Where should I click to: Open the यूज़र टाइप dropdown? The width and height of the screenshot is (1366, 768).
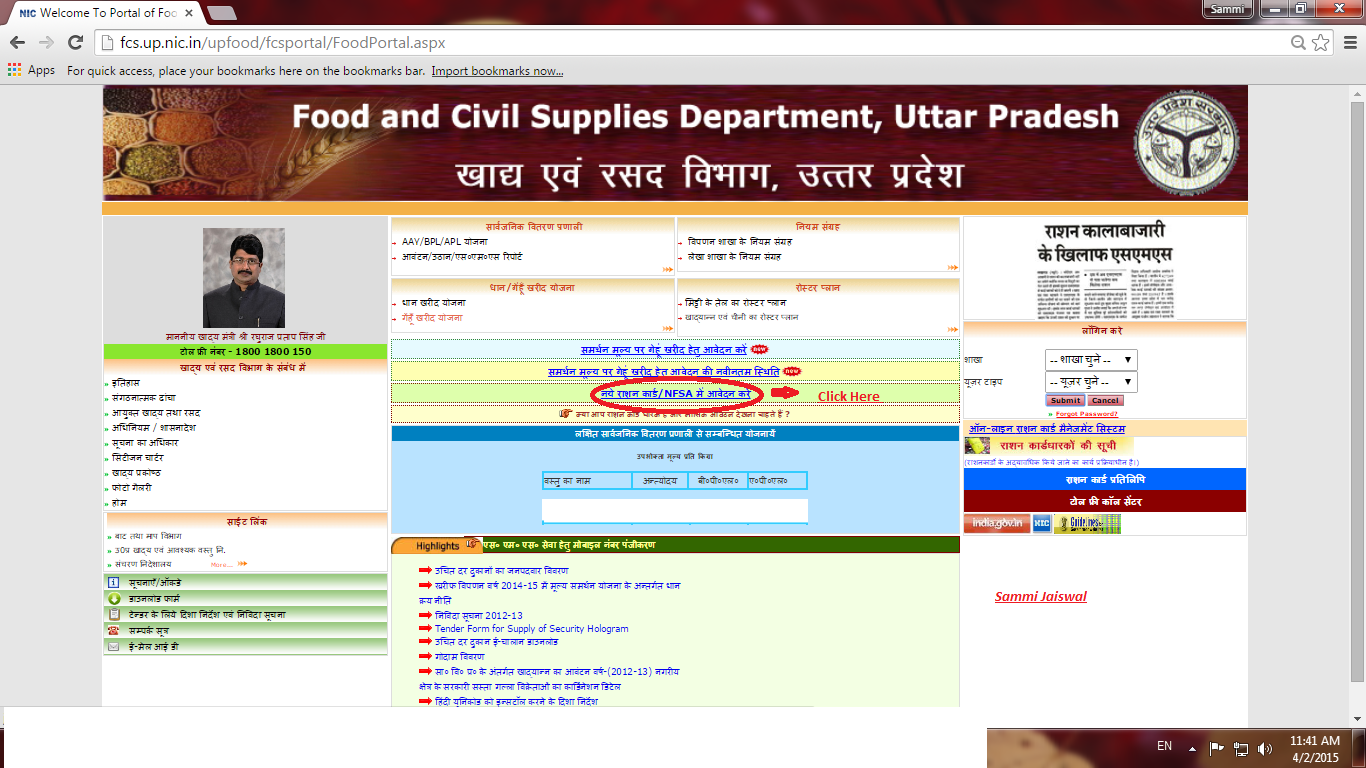pyautogui.click(x=1094, y=381)
